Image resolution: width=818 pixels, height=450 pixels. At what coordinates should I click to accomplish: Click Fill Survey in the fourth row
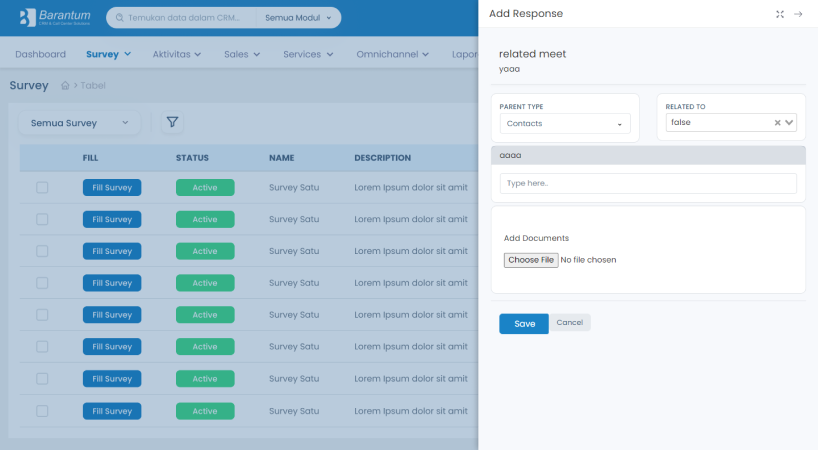(112, 283)
